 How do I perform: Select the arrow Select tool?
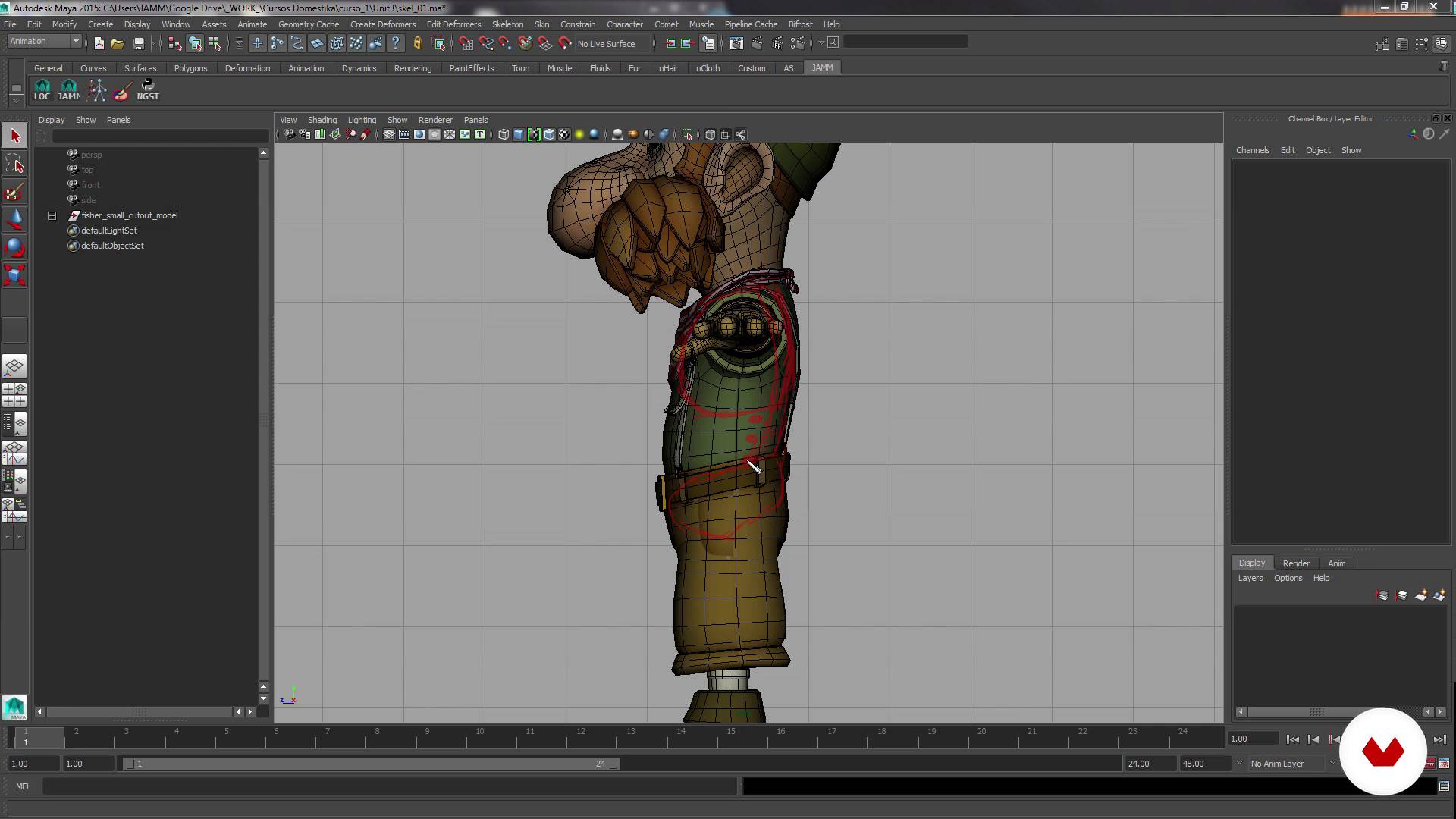pos(15,136)
